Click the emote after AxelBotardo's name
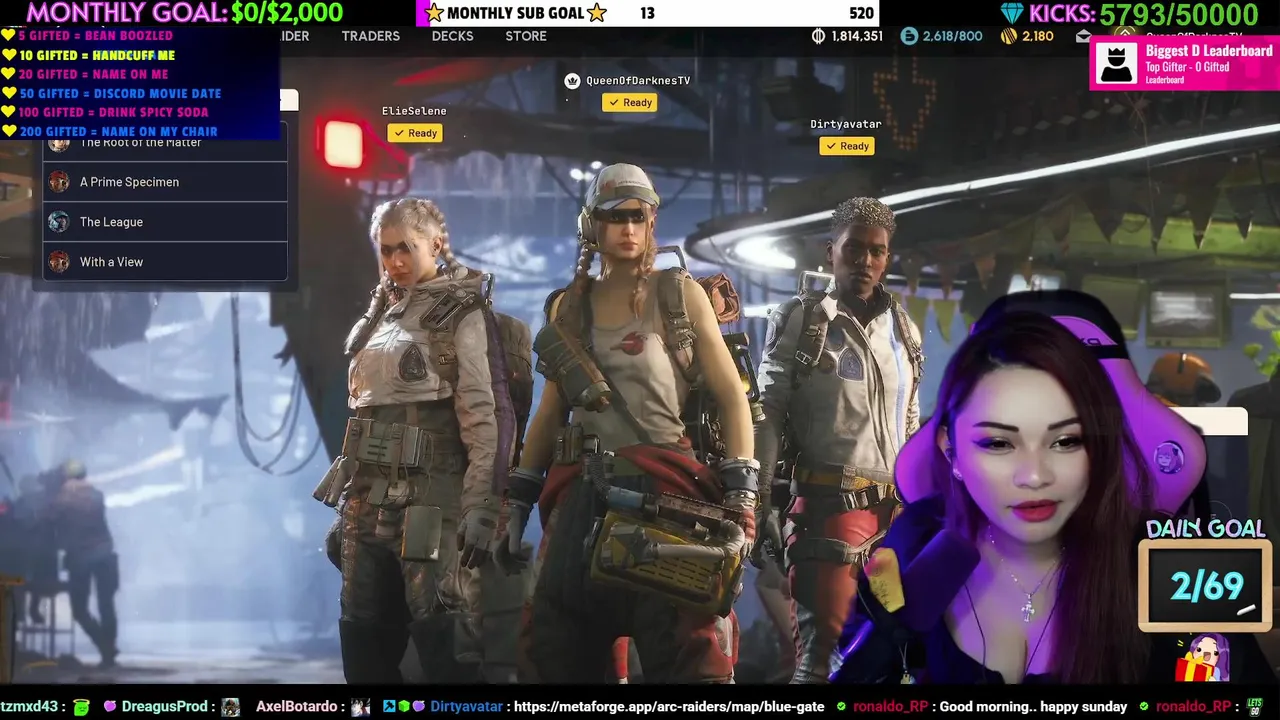1280x720 pixels. [360, 707]
